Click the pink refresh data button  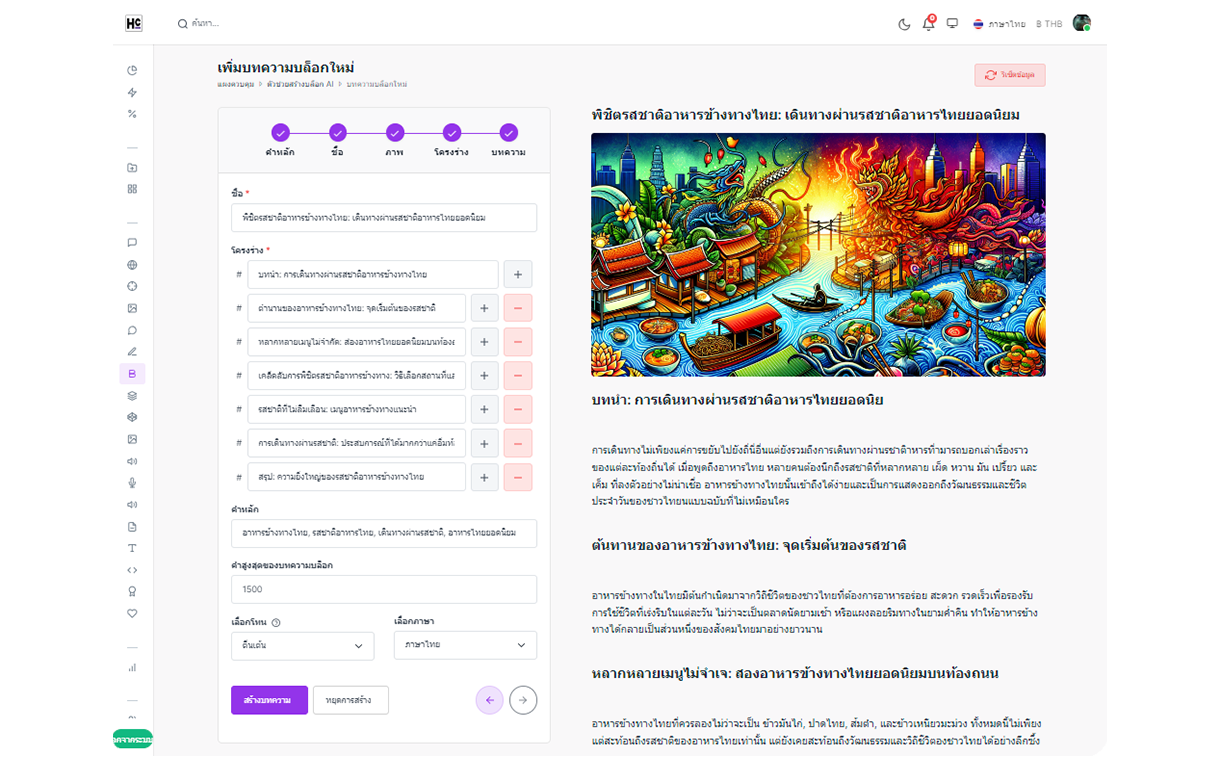1010,75
